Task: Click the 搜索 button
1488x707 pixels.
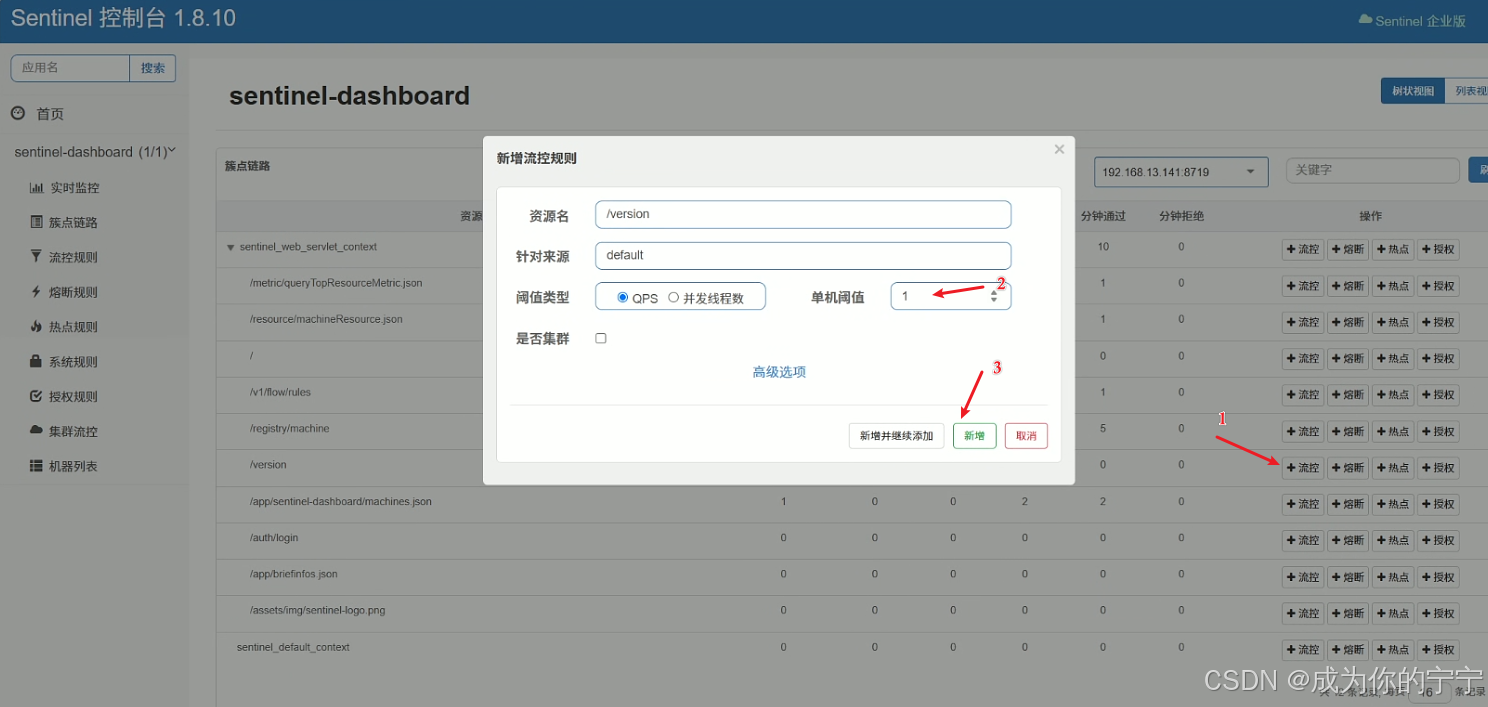Action: tap(153, 68)
